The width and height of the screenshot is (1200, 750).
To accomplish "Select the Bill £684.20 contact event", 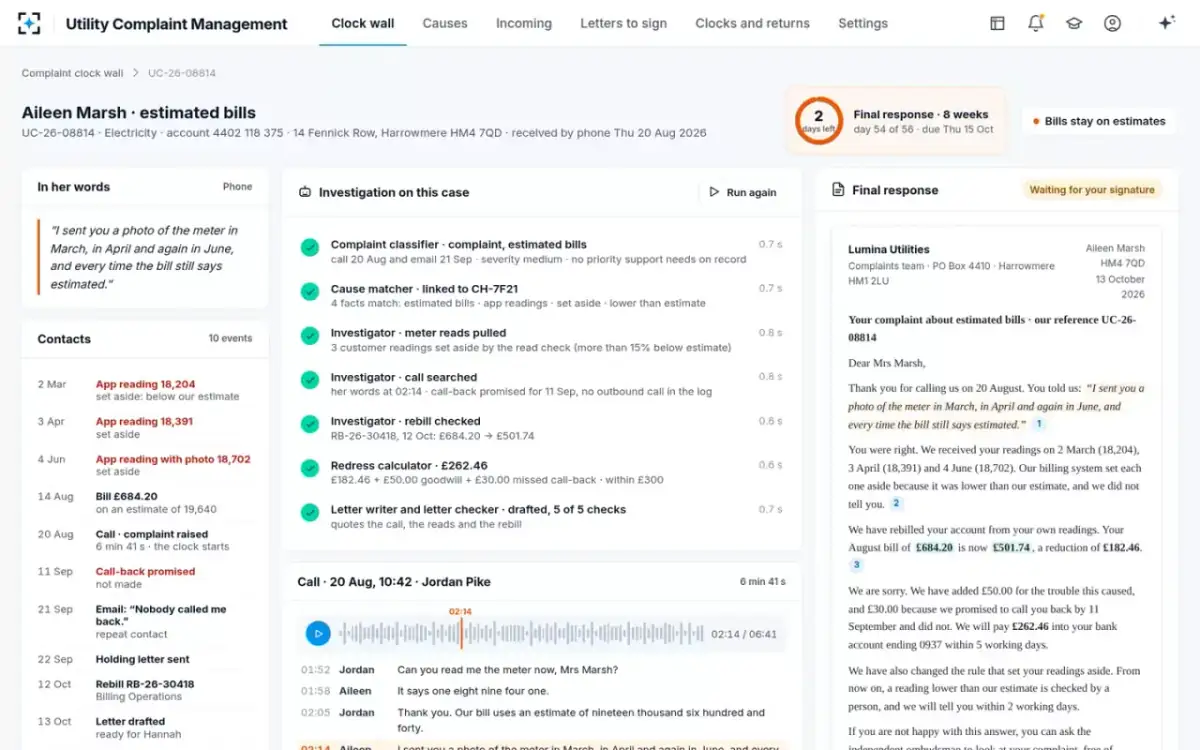I will [145, 502].
